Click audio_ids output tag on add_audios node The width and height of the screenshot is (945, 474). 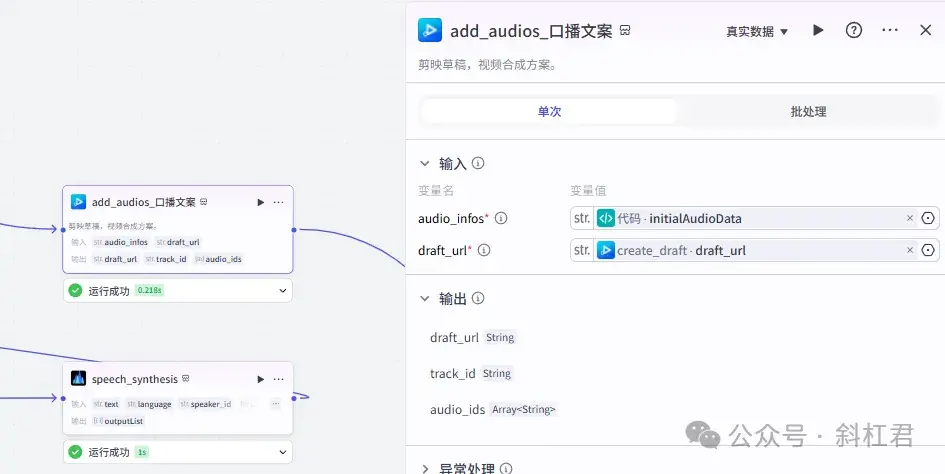click(x=218, y=259)
